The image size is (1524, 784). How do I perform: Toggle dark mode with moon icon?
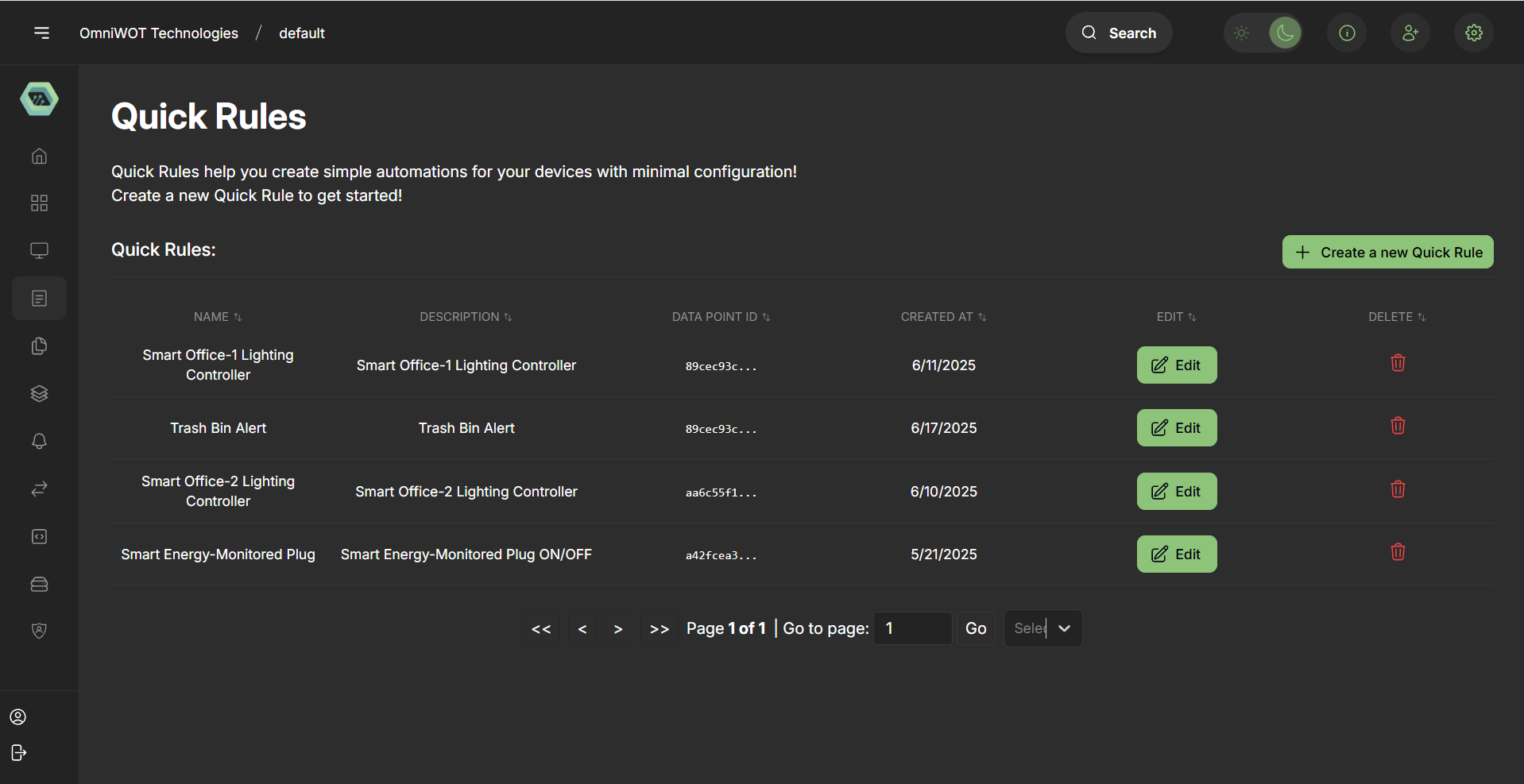(1285, 33)
